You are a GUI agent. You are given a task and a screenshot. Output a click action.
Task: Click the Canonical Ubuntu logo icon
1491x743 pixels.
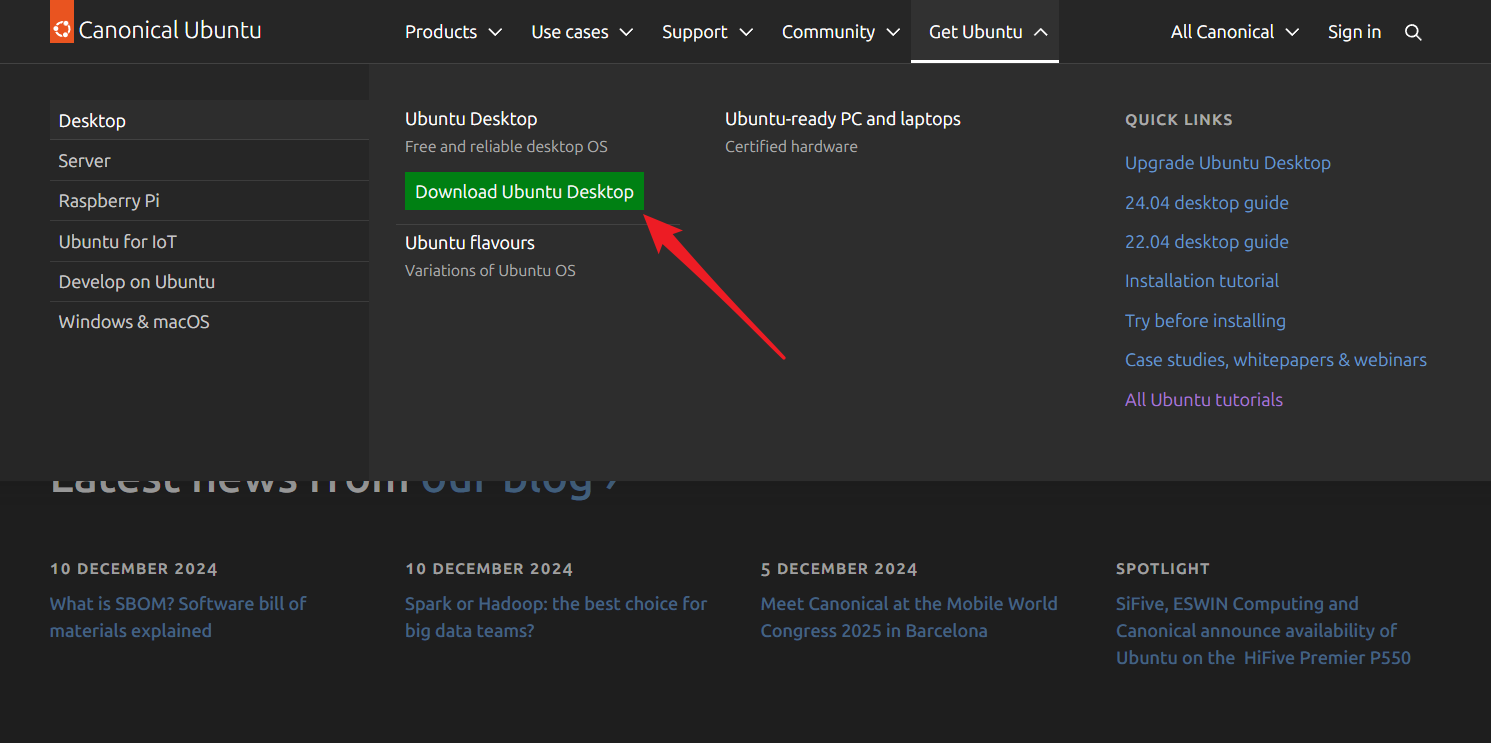point(62,23)
